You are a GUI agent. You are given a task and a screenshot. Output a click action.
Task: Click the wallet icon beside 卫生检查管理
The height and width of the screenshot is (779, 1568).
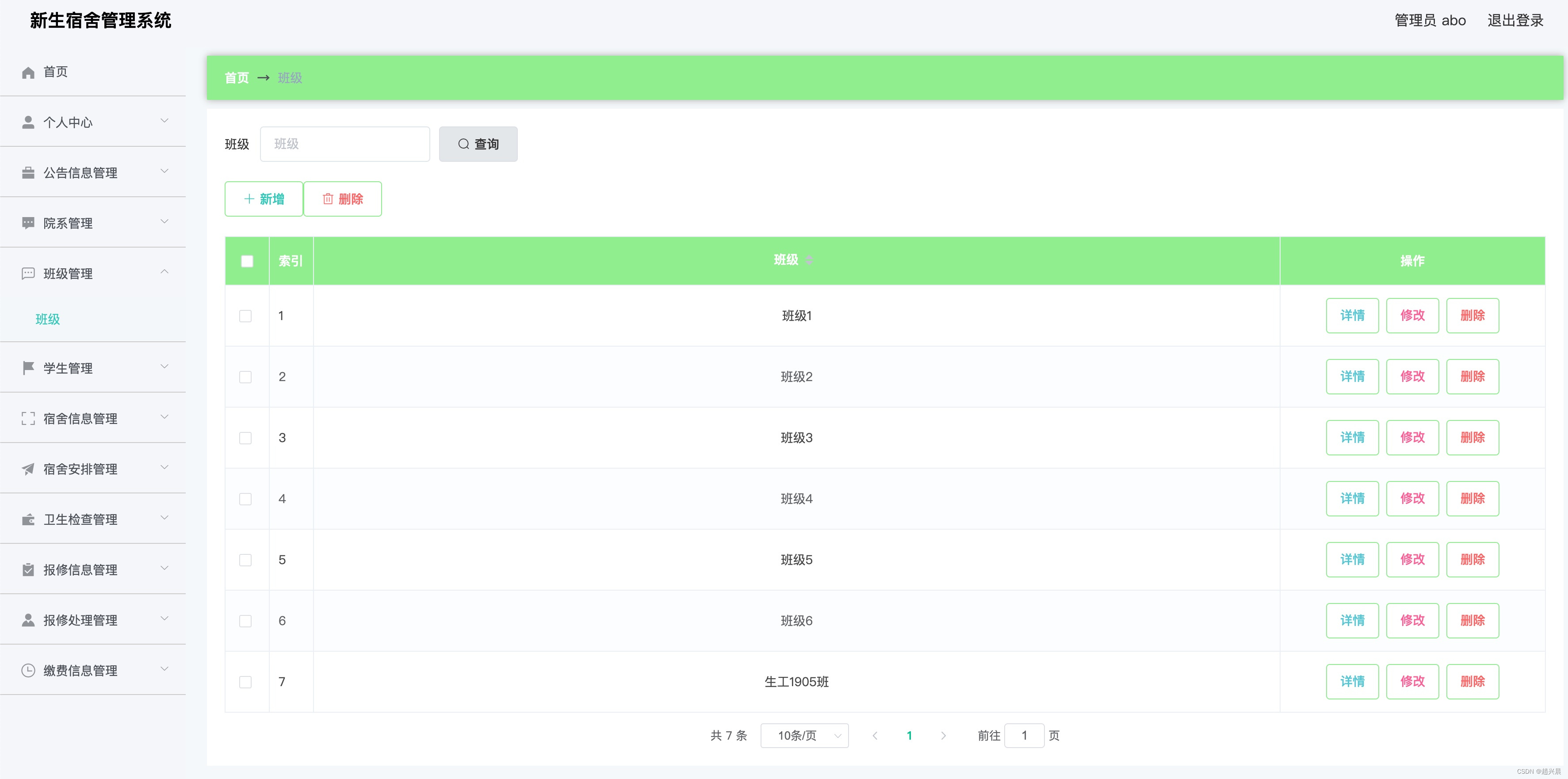(28, 520)
